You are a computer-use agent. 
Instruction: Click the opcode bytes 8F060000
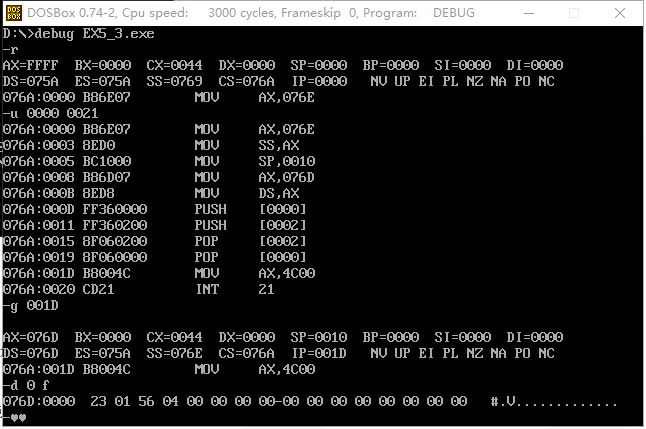(x=115, y=257)
